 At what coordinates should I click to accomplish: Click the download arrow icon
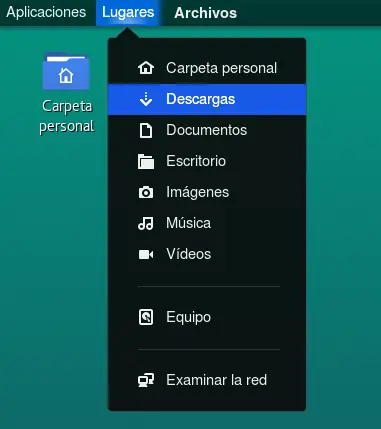[x=146, y=99]
